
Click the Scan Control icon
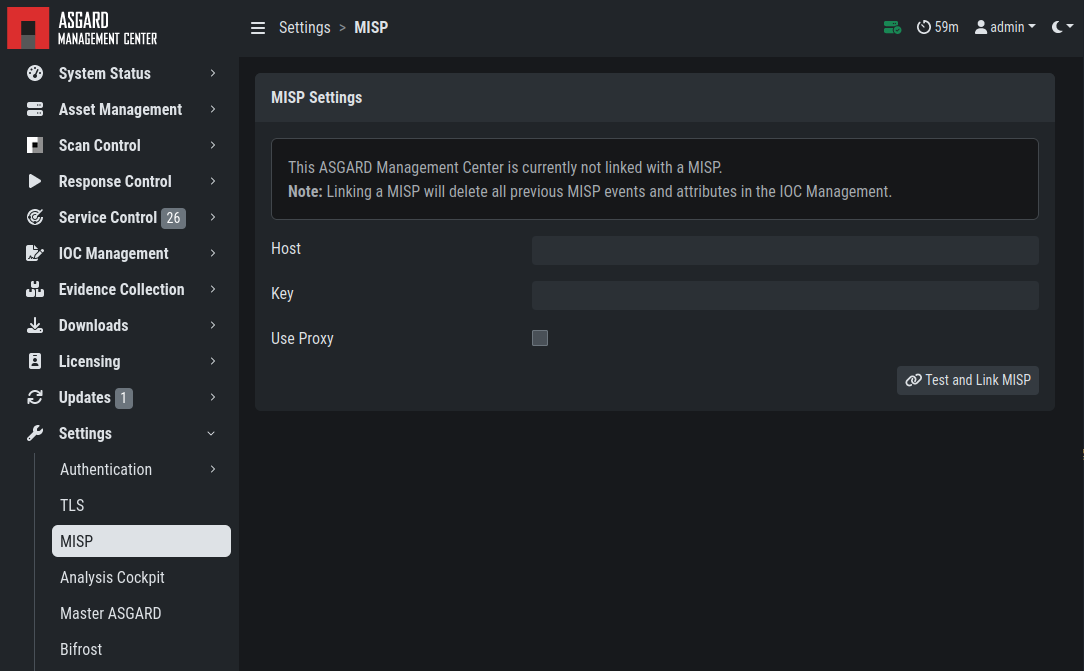pos(35,145)
